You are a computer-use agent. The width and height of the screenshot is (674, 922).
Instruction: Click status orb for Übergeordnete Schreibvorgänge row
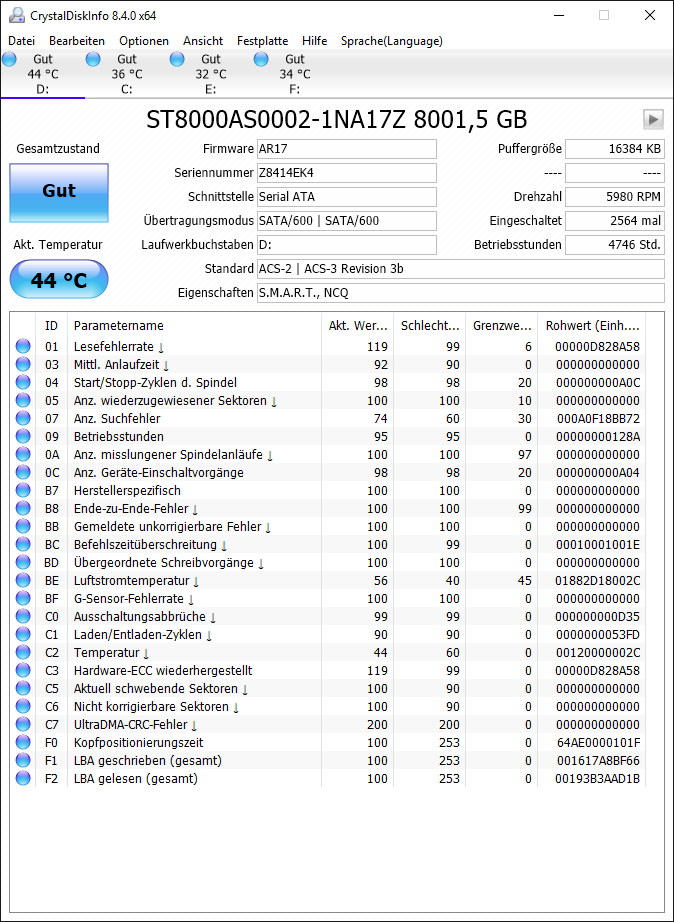coord(23,562)
